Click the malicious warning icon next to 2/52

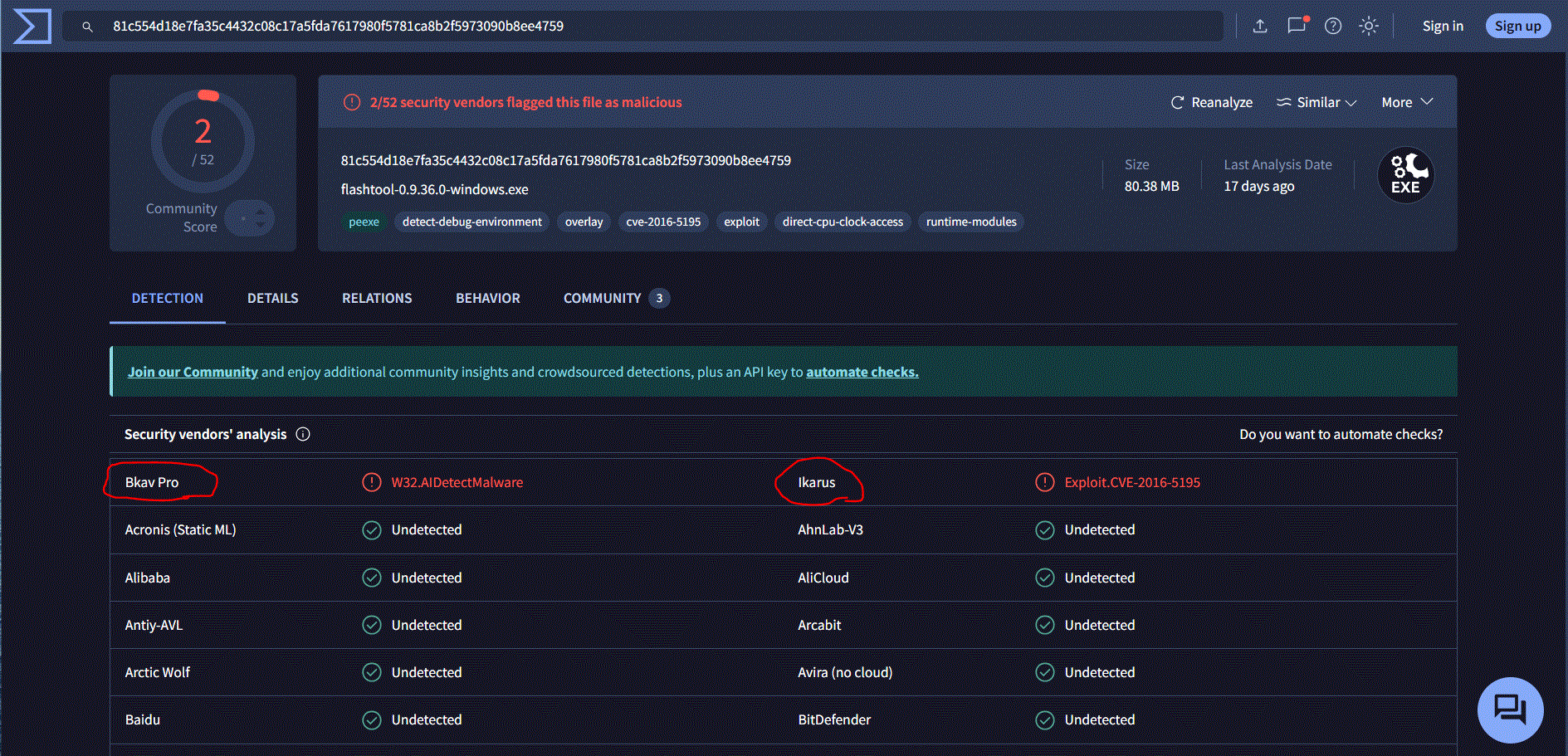350,101
